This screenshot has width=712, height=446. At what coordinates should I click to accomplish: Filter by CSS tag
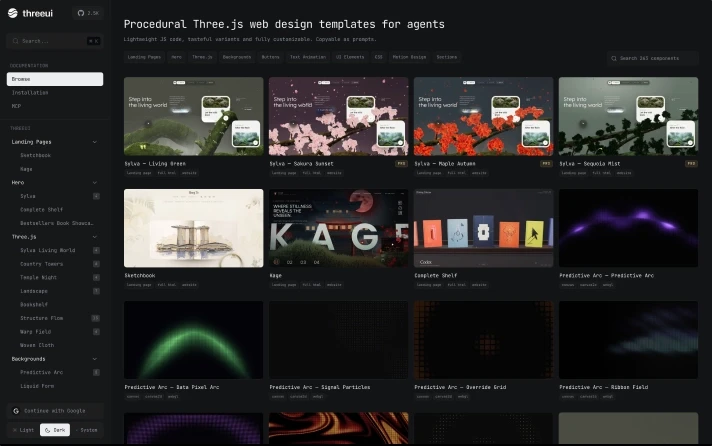(378, 57)
